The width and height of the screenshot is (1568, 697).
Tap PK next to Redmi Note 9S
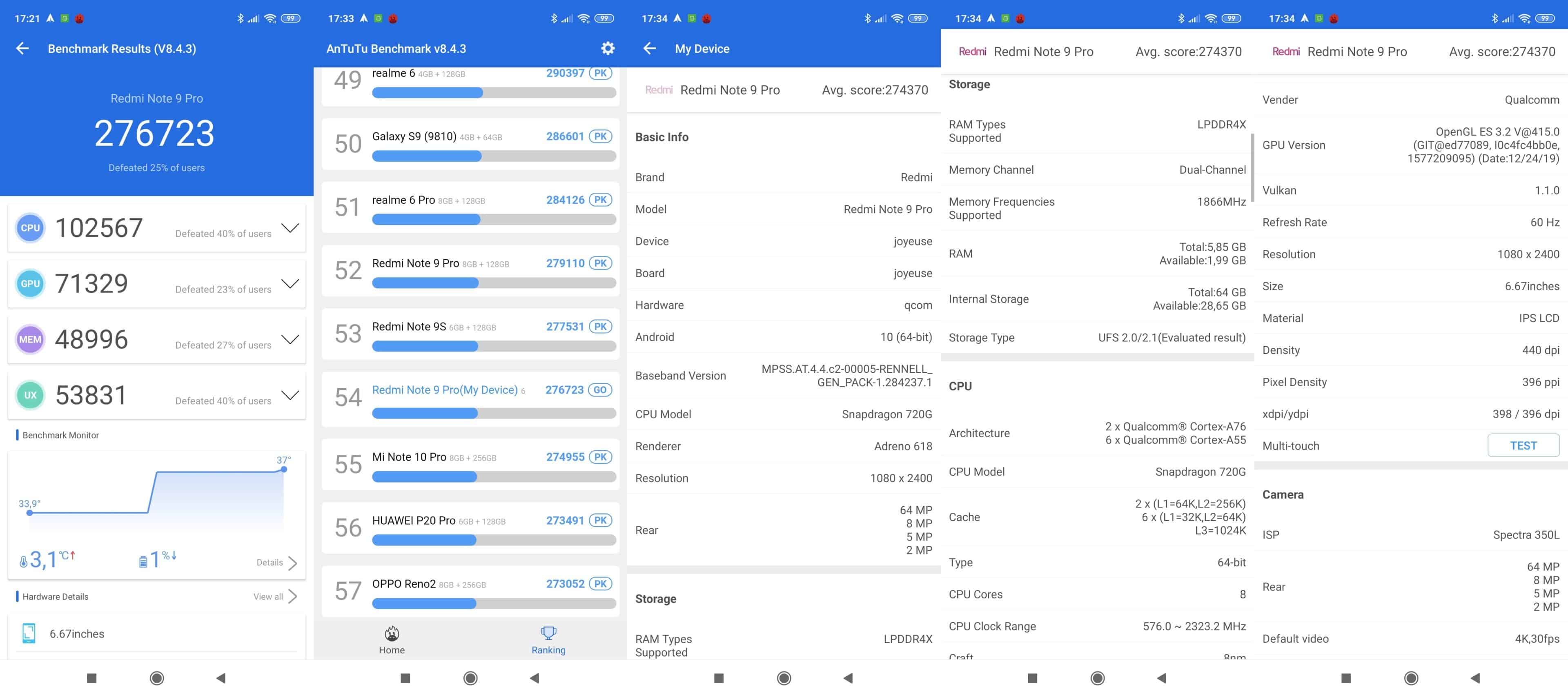pyautogui.click(x=600, y=326)
